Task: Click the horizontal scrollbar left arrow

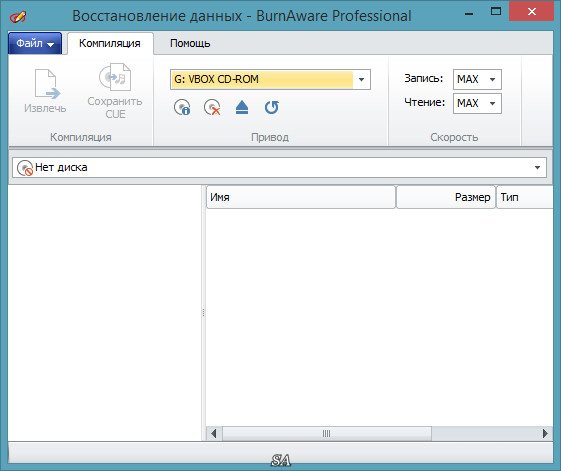Action: 214,433
